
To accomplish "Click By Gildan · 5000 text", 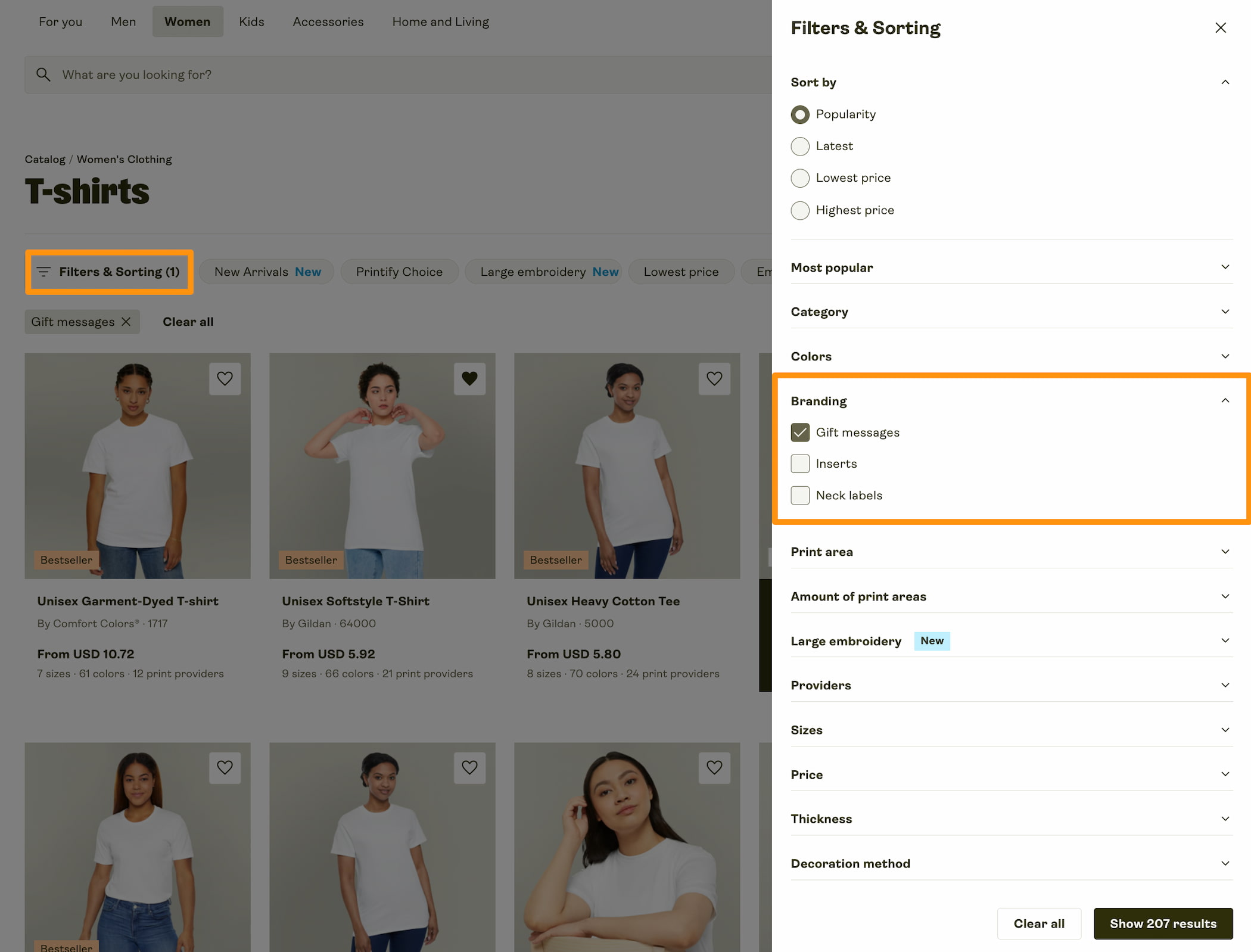I will pos(570,623).
